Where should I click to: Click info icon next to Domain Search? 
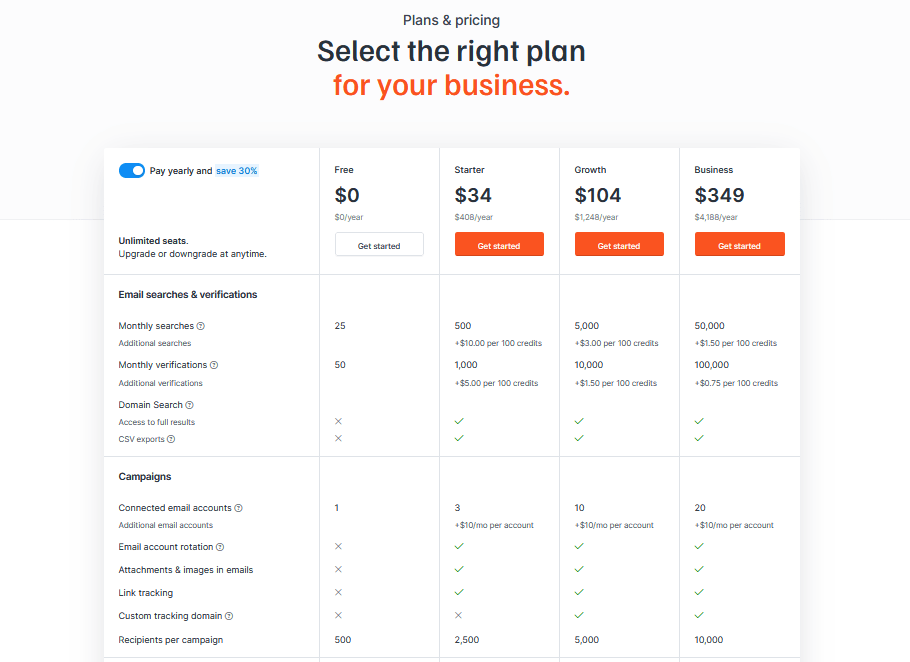(x=189, y=405)
